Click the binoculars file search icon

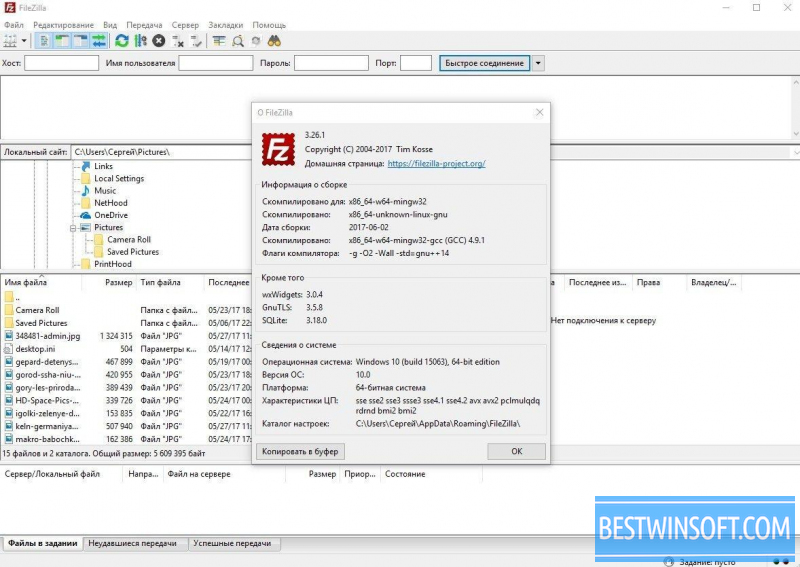pyautogui.click(x=274, y=41)
